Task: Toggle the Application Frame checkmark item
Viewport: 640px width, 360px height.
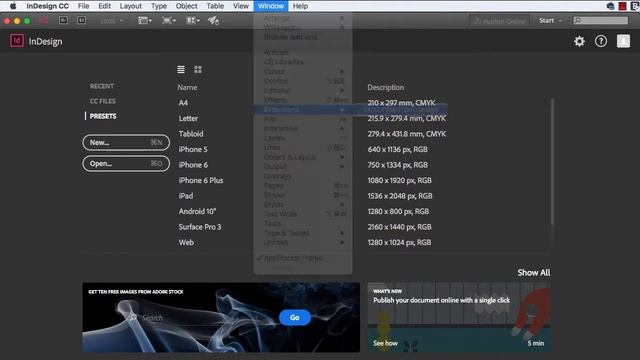Action: coord(302,258)
